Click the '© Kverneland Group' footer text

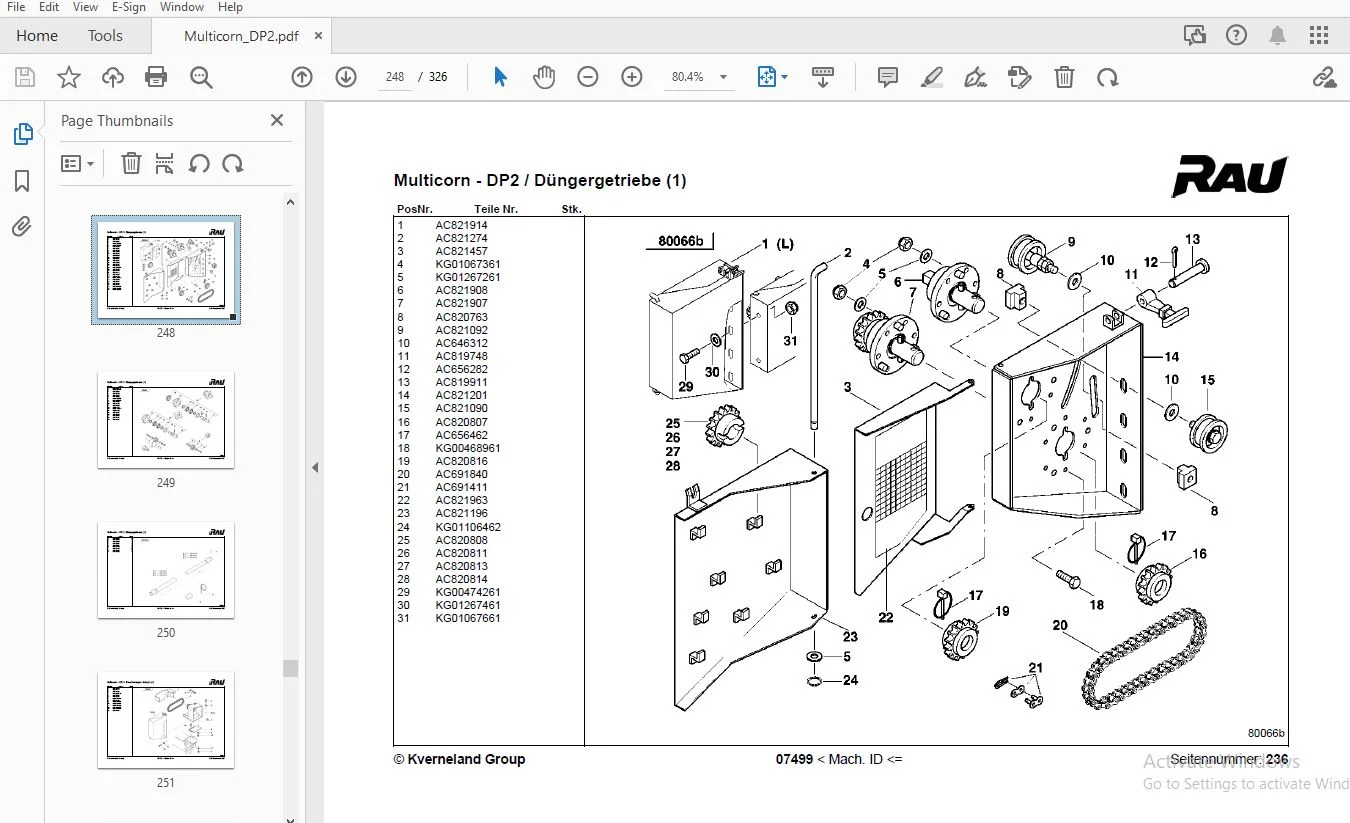pyautogui.click(x=459, y=759)
